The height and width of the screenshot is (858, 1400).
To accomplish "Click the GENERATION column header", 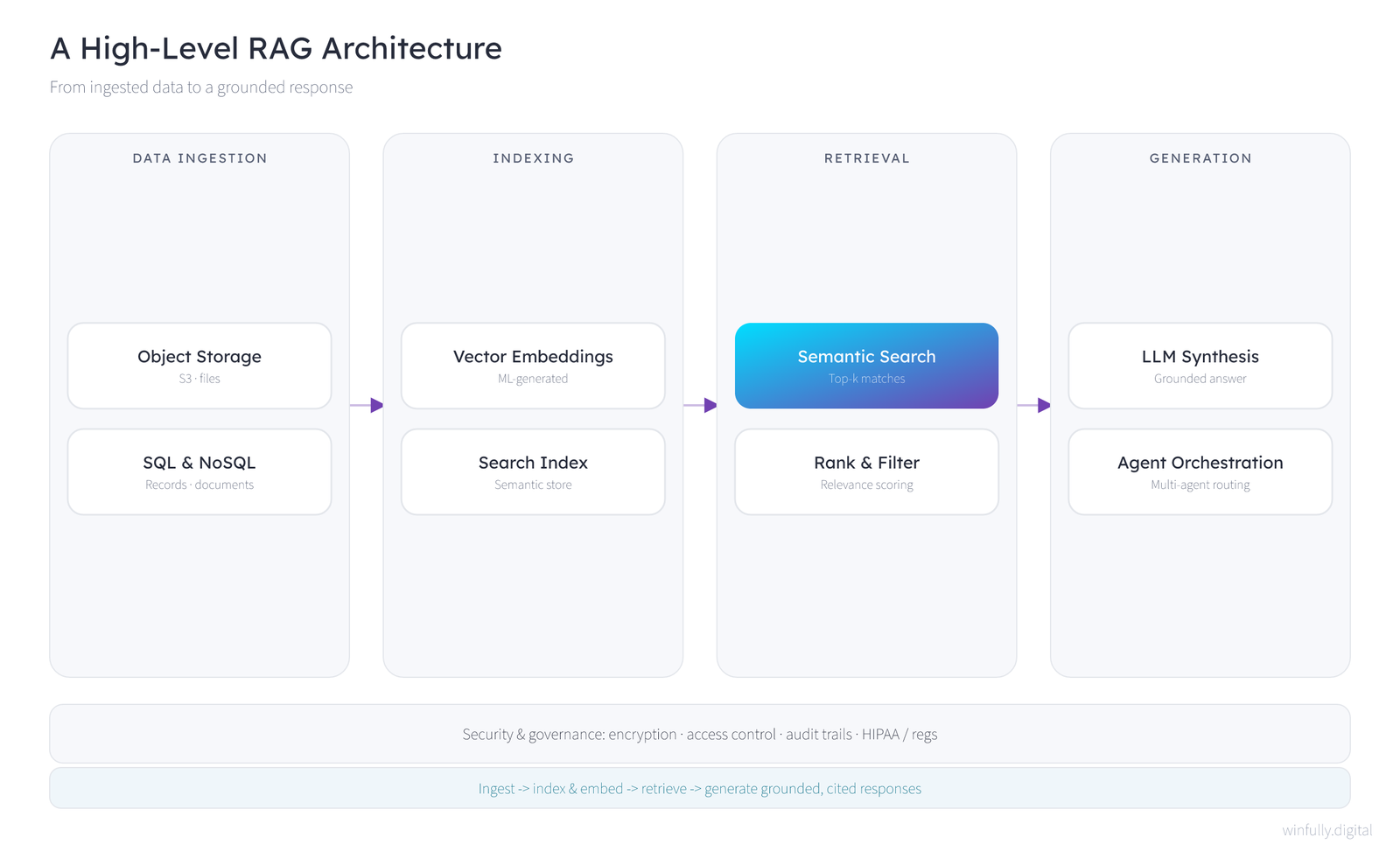I will [1200, 158].
